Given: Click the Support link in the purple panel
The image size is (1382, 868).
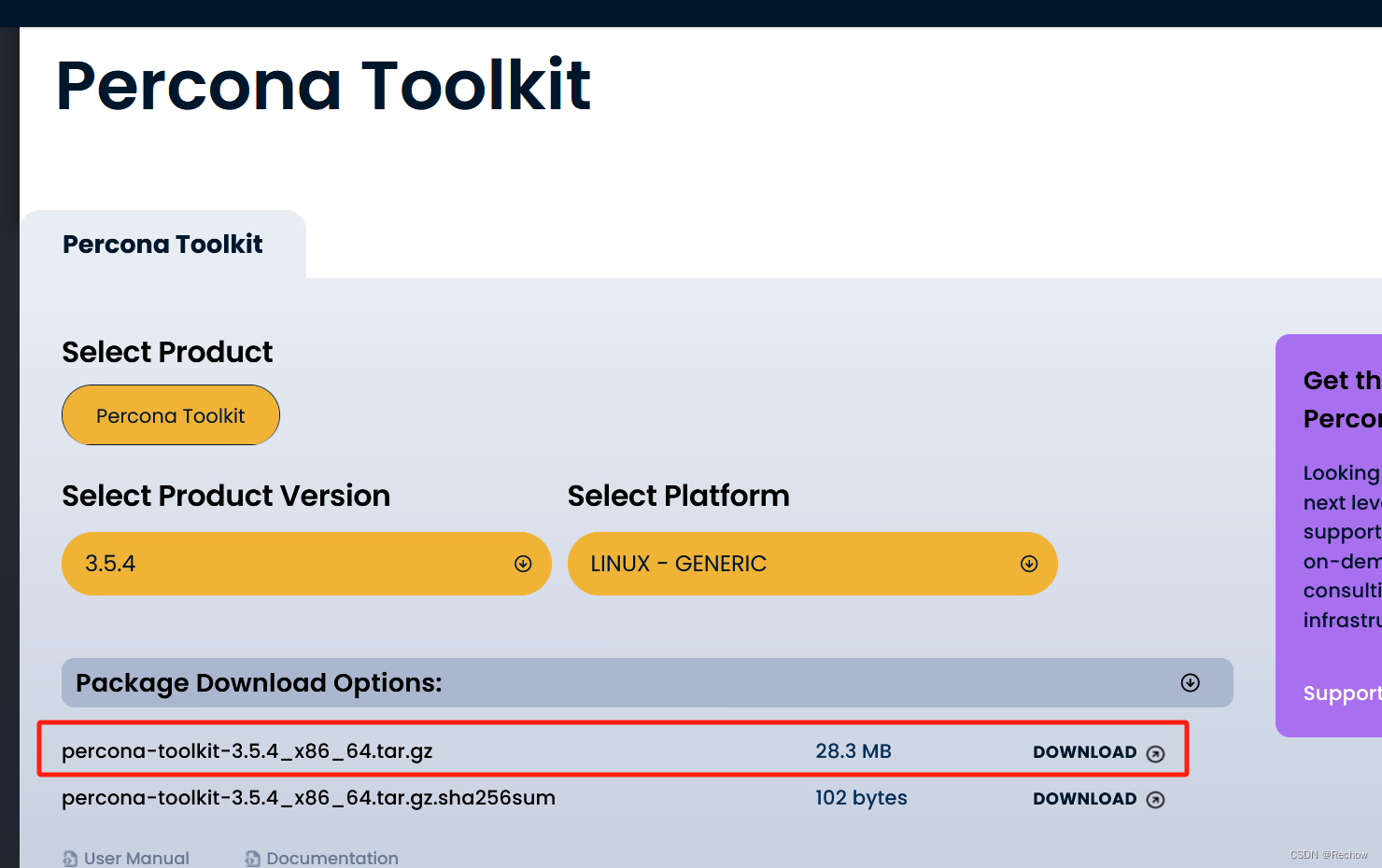Looking at the screenshot, I should coord(1342,693).
